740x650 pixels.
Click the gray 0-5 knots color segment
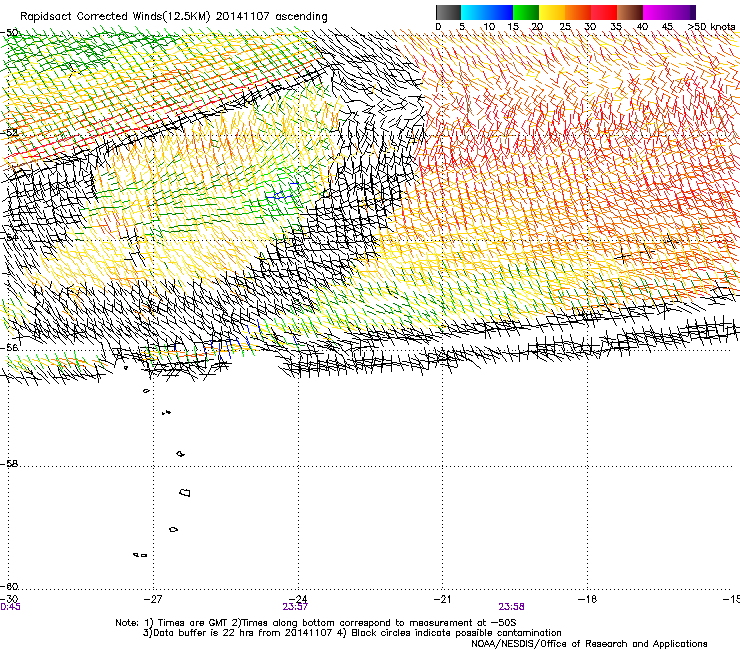pos(448,12)
